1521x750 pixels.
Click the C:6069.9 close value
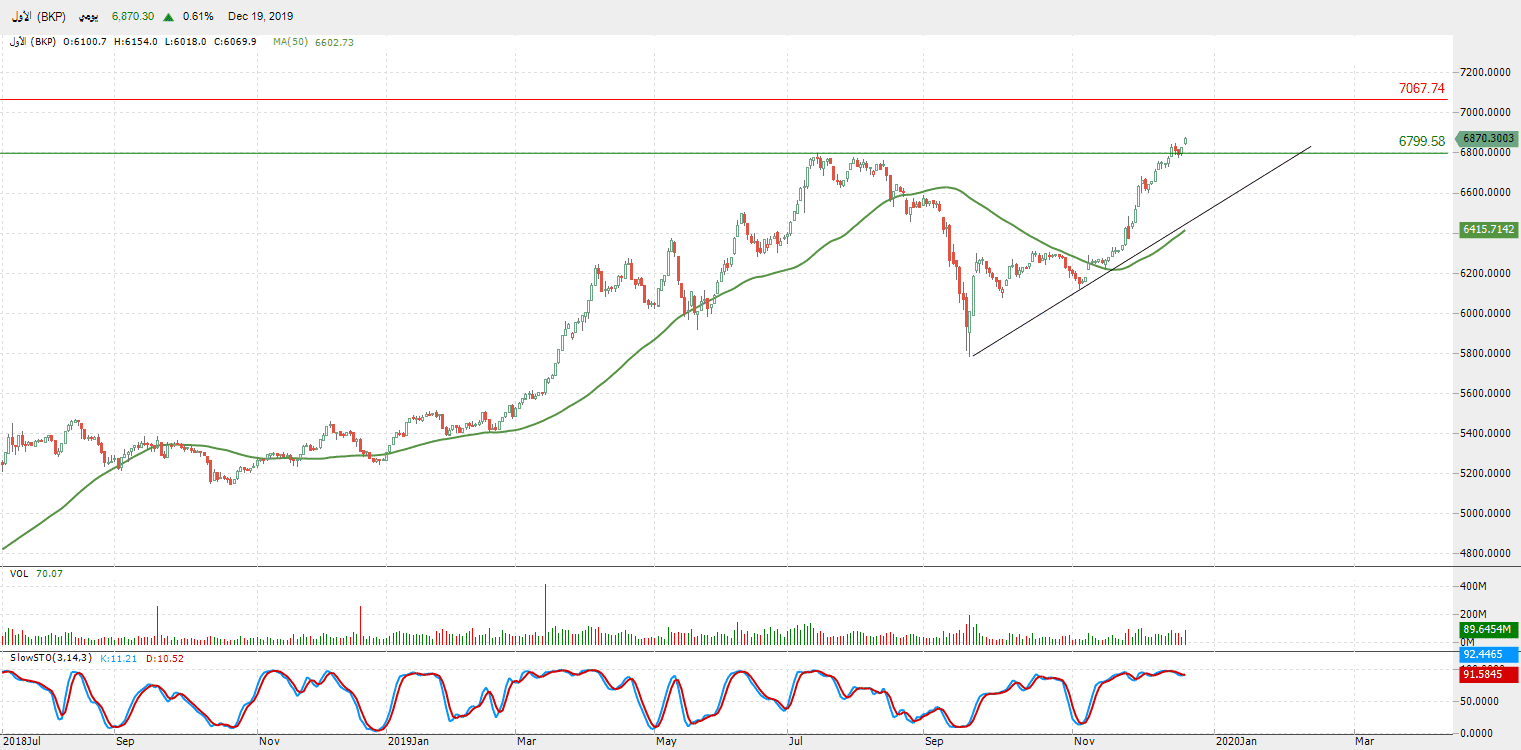point(234,42)
